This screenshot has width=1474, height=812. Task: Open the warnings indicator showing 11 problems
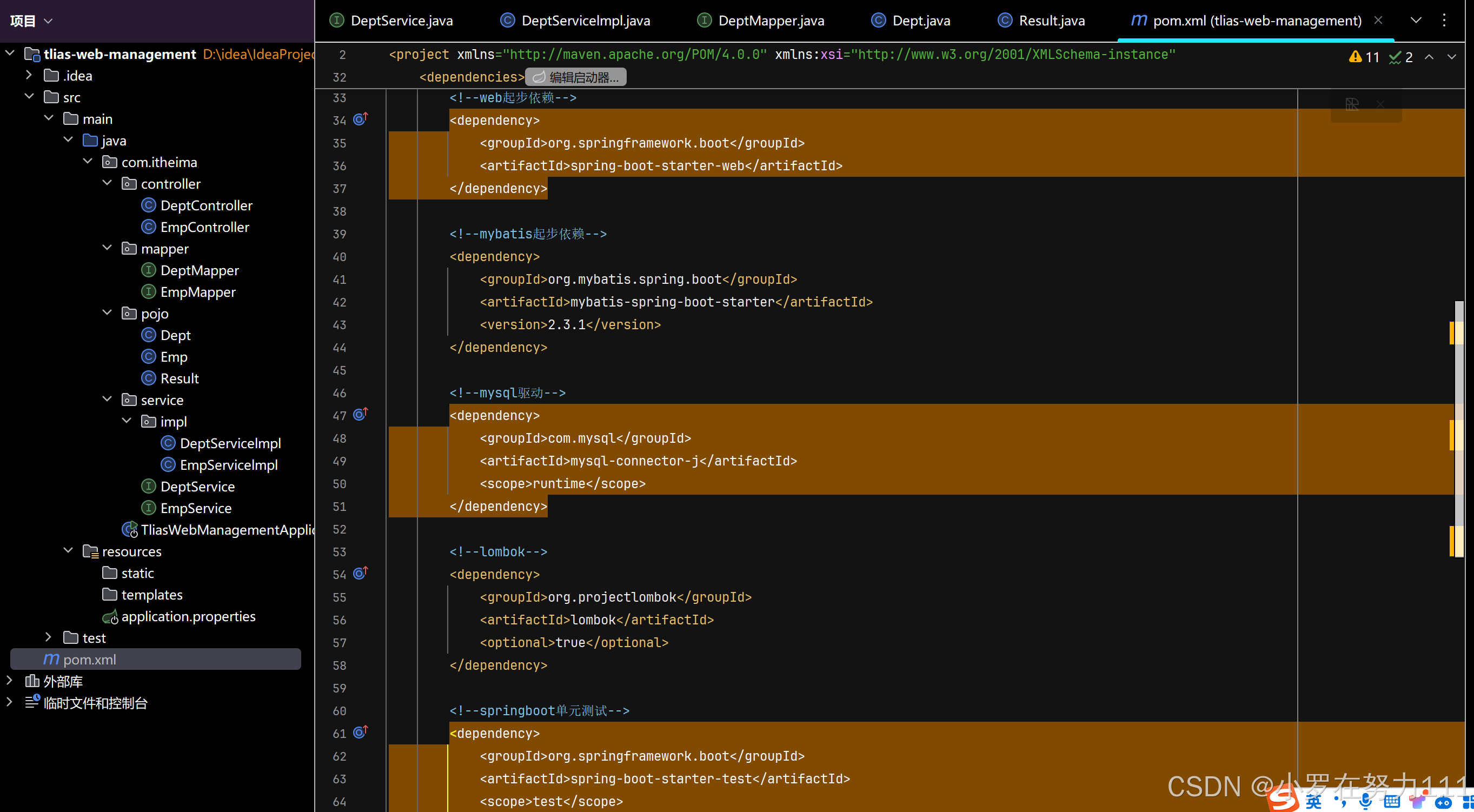tap(1365, 57)
